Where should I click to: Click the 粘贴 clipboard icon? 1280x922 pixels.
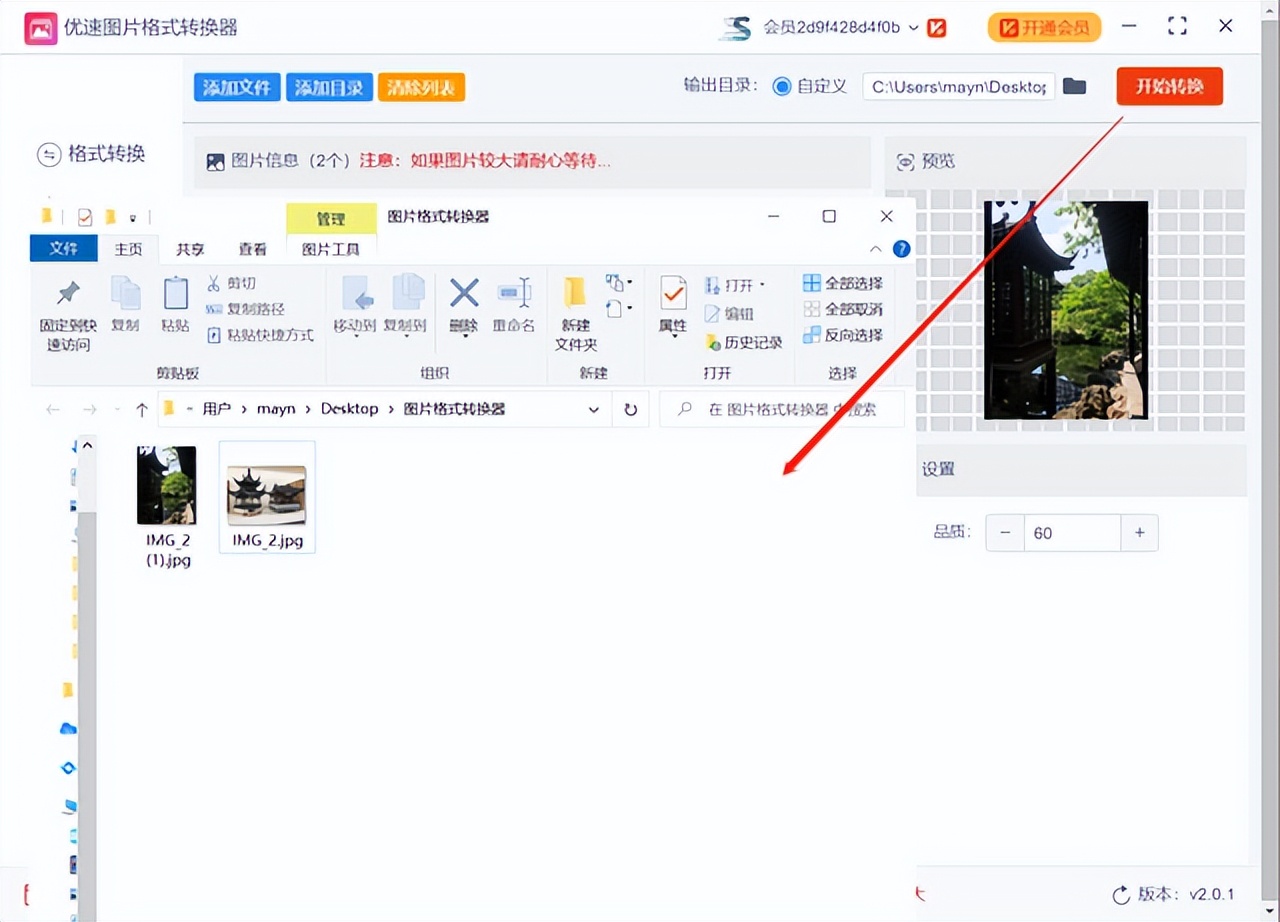pyautogui.click(x=175, y=293)
